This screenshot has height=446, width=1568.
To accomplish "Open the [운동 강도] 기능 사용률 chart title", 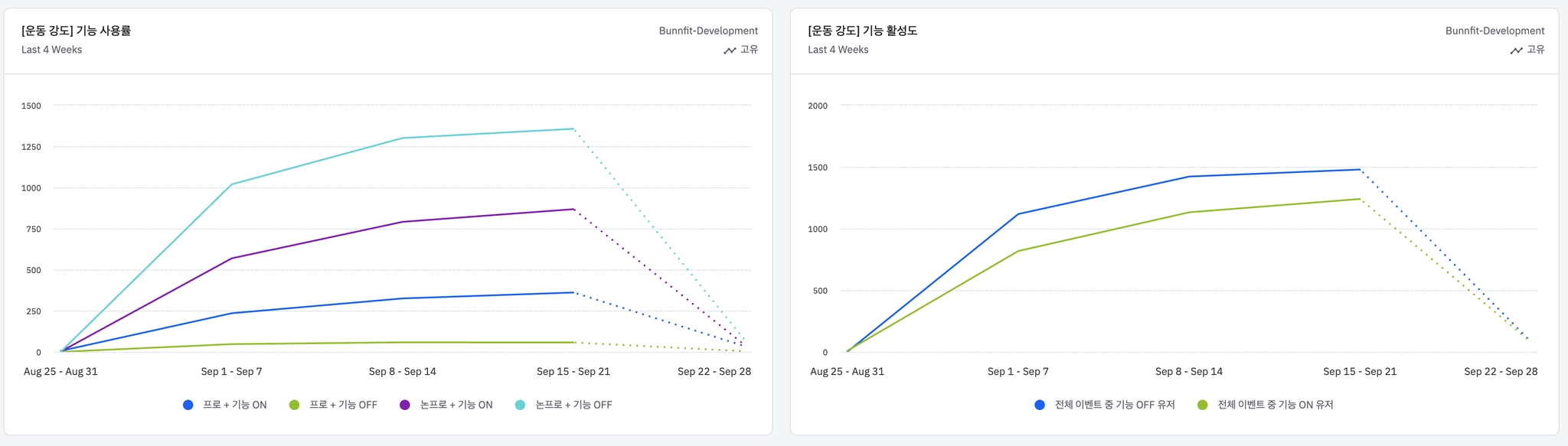I will tap(77, 31).
